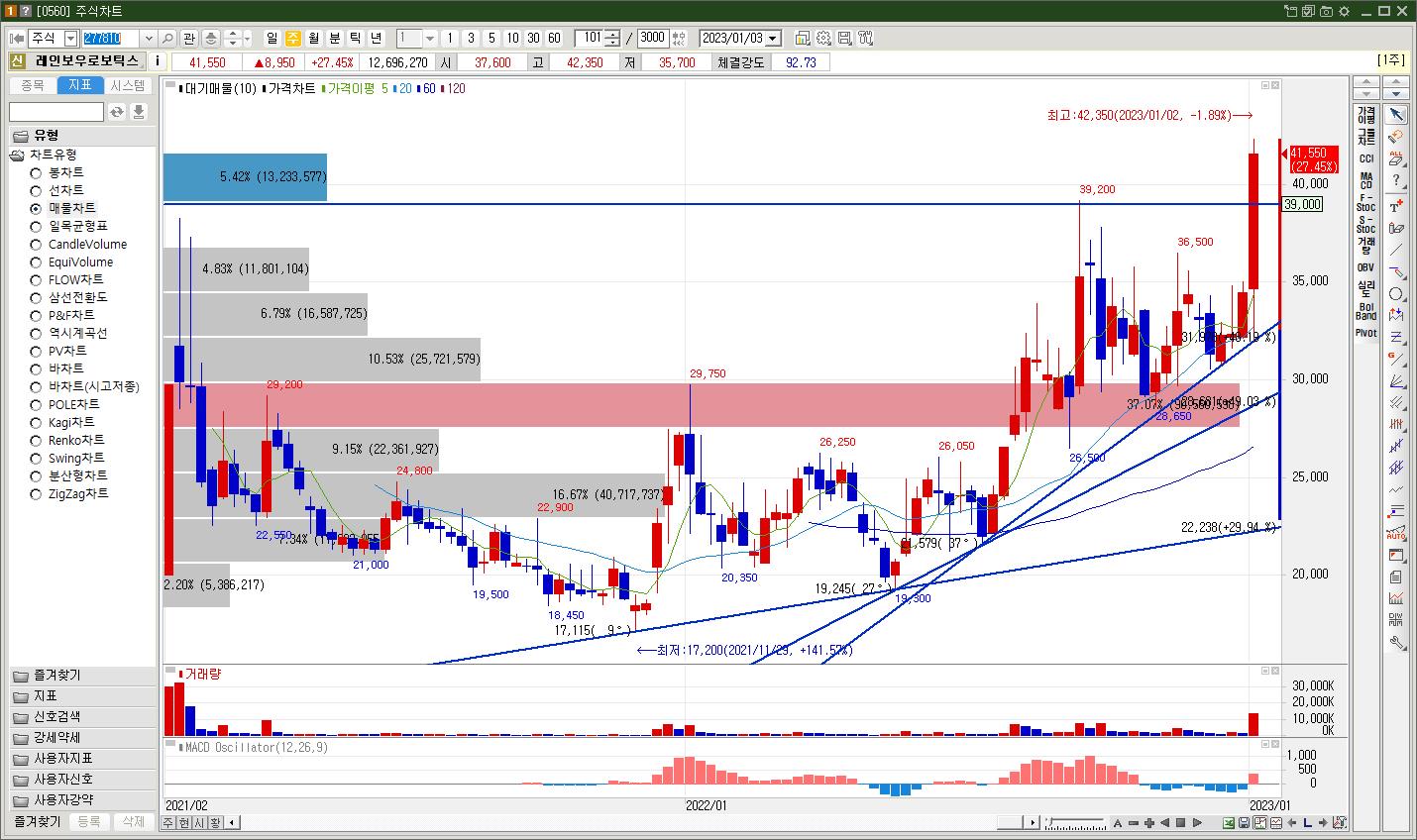Click the tools icon at the toolbar end

click(x=865, y=39)
